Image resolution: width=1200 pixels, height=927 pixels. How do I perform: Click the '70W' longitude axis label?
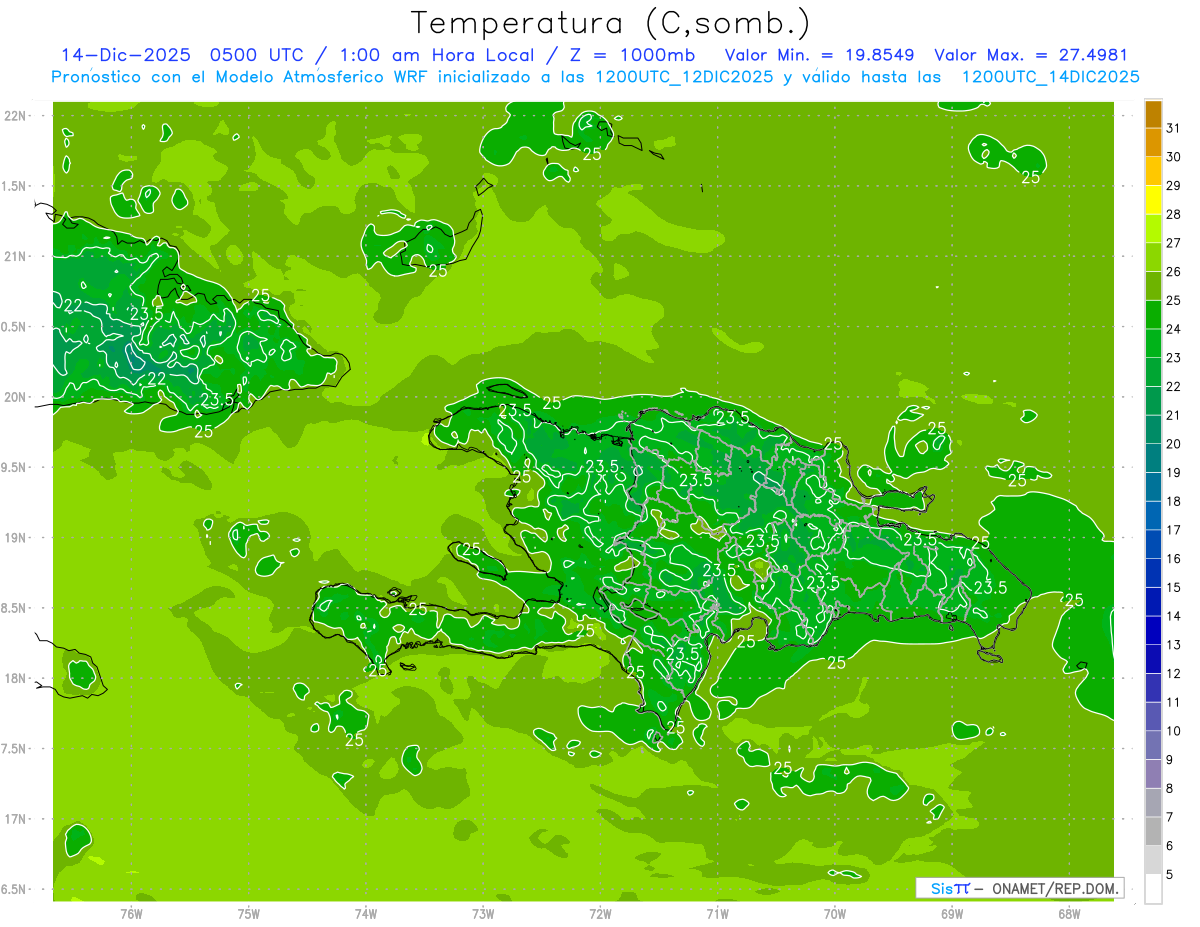(835, 913)
